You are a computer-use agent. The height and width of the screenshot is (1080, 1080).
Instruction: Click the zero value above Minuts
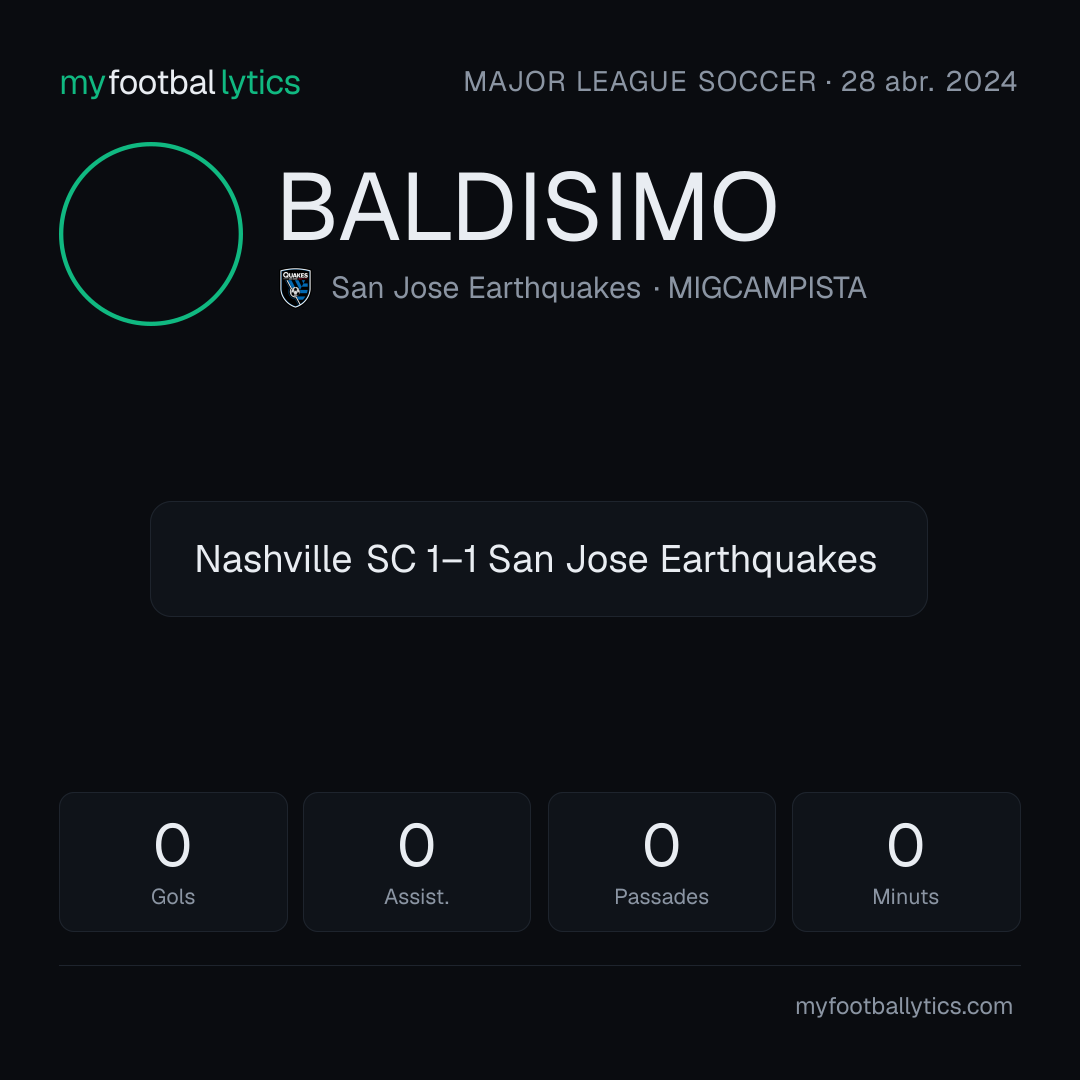905,845
